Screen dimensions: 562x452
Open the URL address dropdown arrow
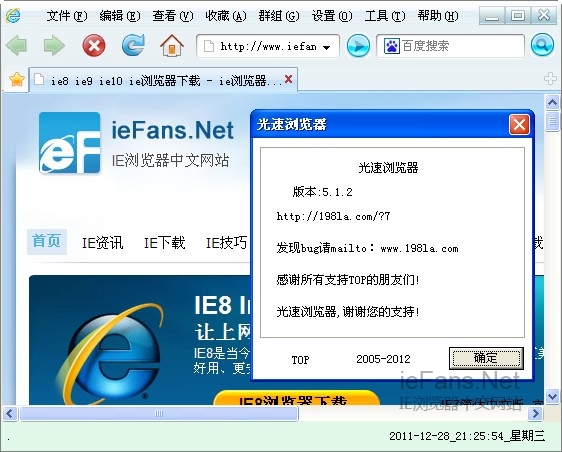327,47
